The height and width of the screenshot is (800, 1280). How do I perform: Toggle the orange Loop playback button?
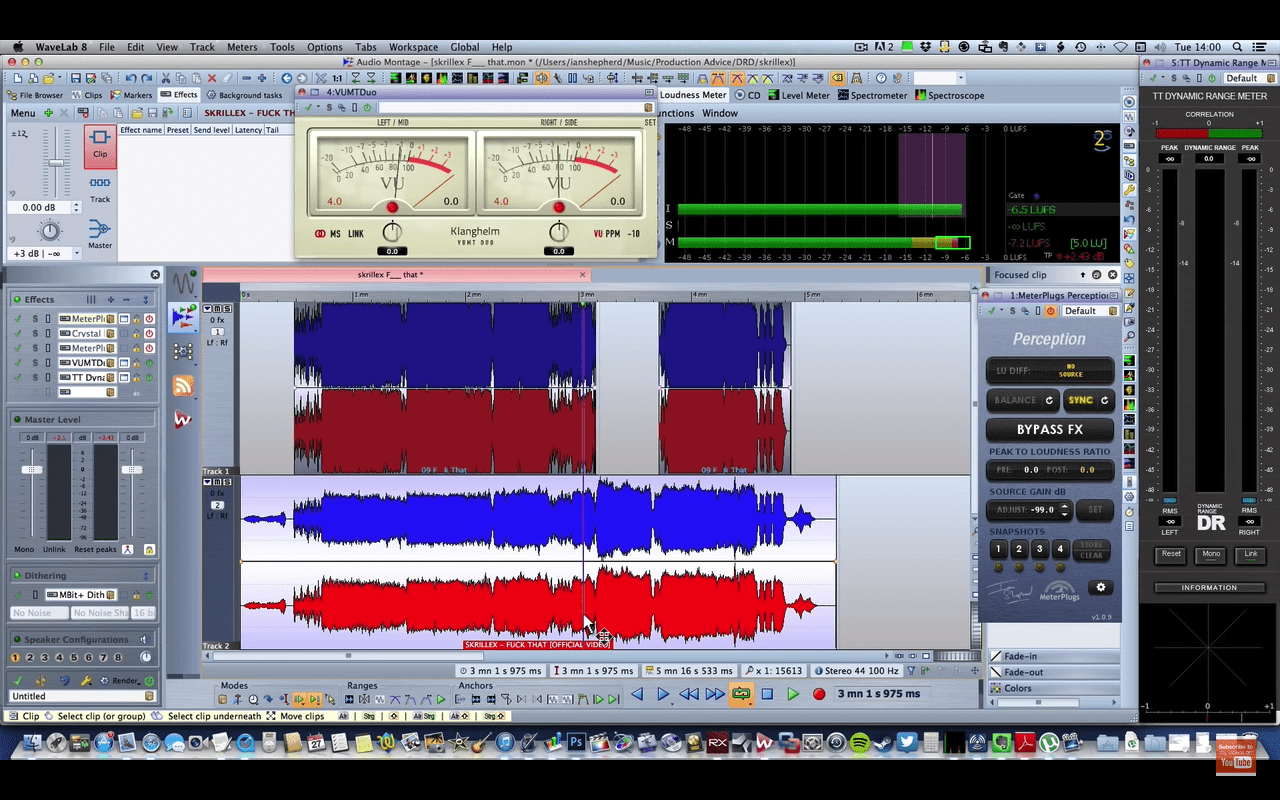(741, 694)
